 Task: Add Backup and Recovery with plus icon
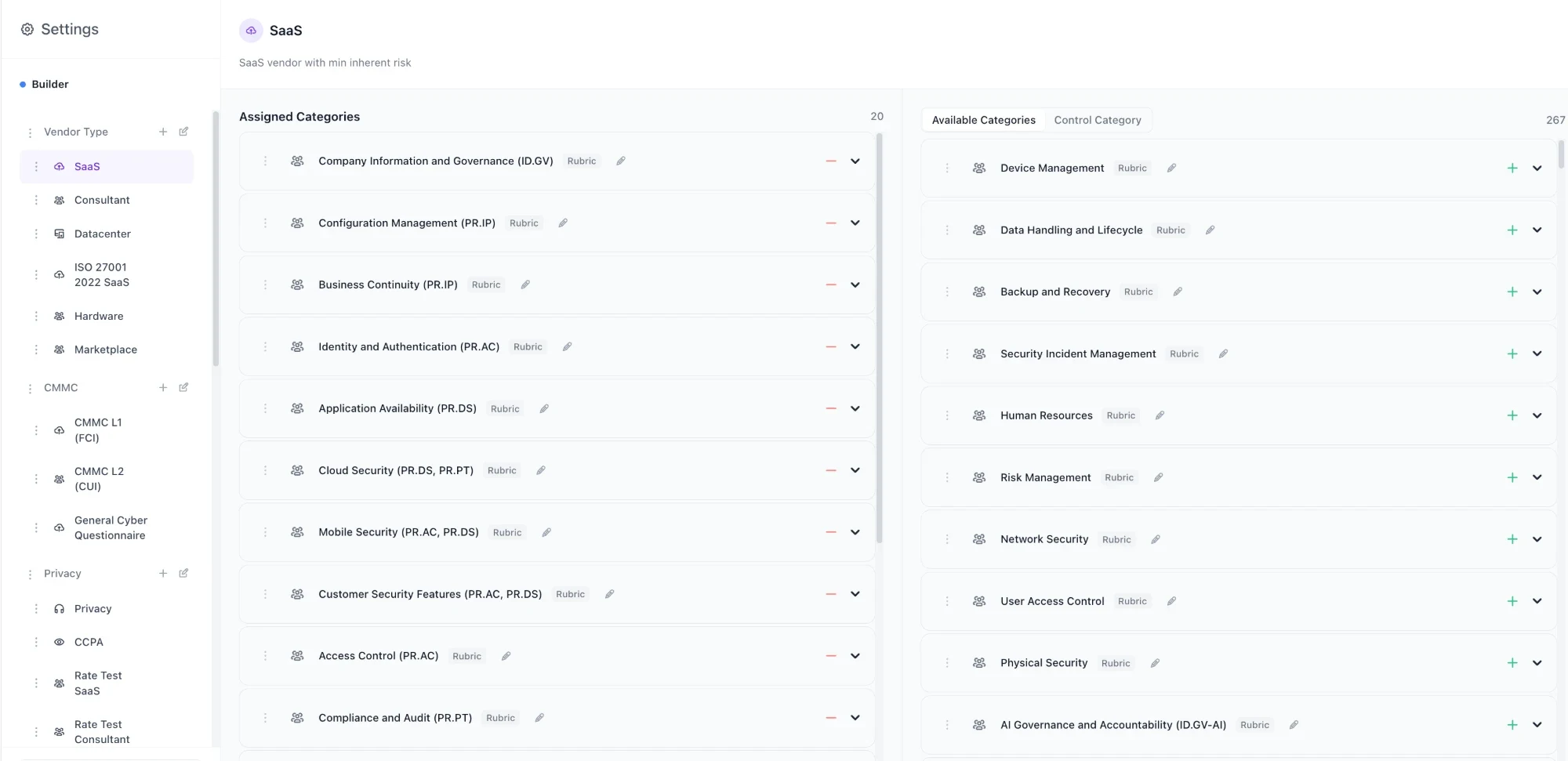coord(1512,292)
